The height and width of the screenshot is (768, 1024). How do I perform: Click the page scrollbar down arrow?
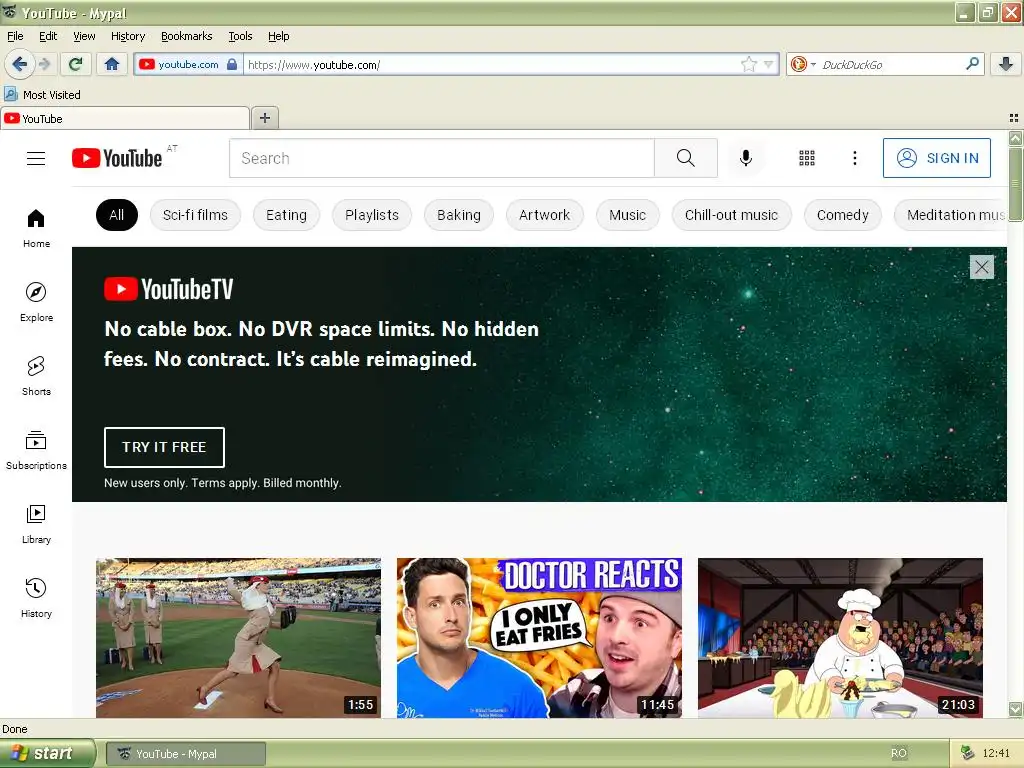coord(1015,709)
